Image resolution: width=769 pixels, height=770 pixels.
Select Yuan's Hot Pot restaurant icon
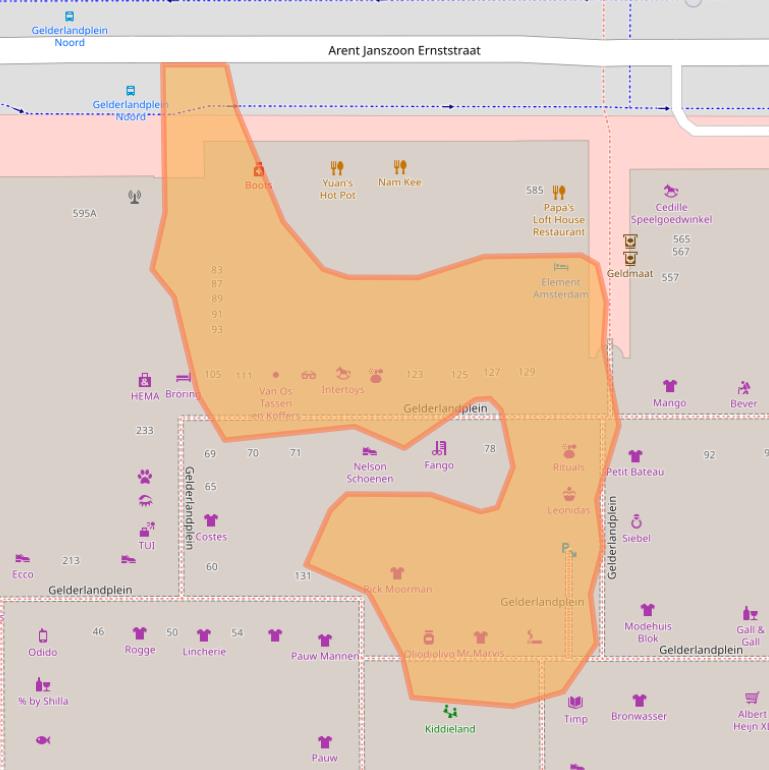(x=337, y=168)
